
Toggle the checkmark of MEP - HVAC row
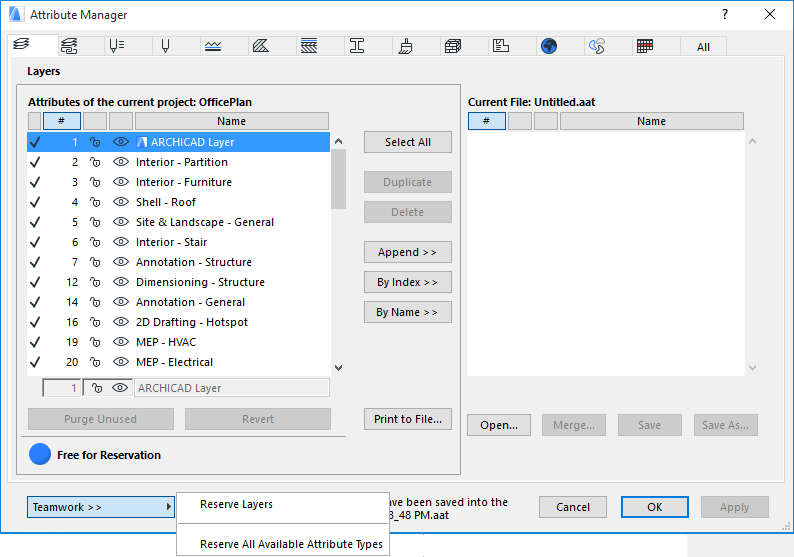click(35, 342)
